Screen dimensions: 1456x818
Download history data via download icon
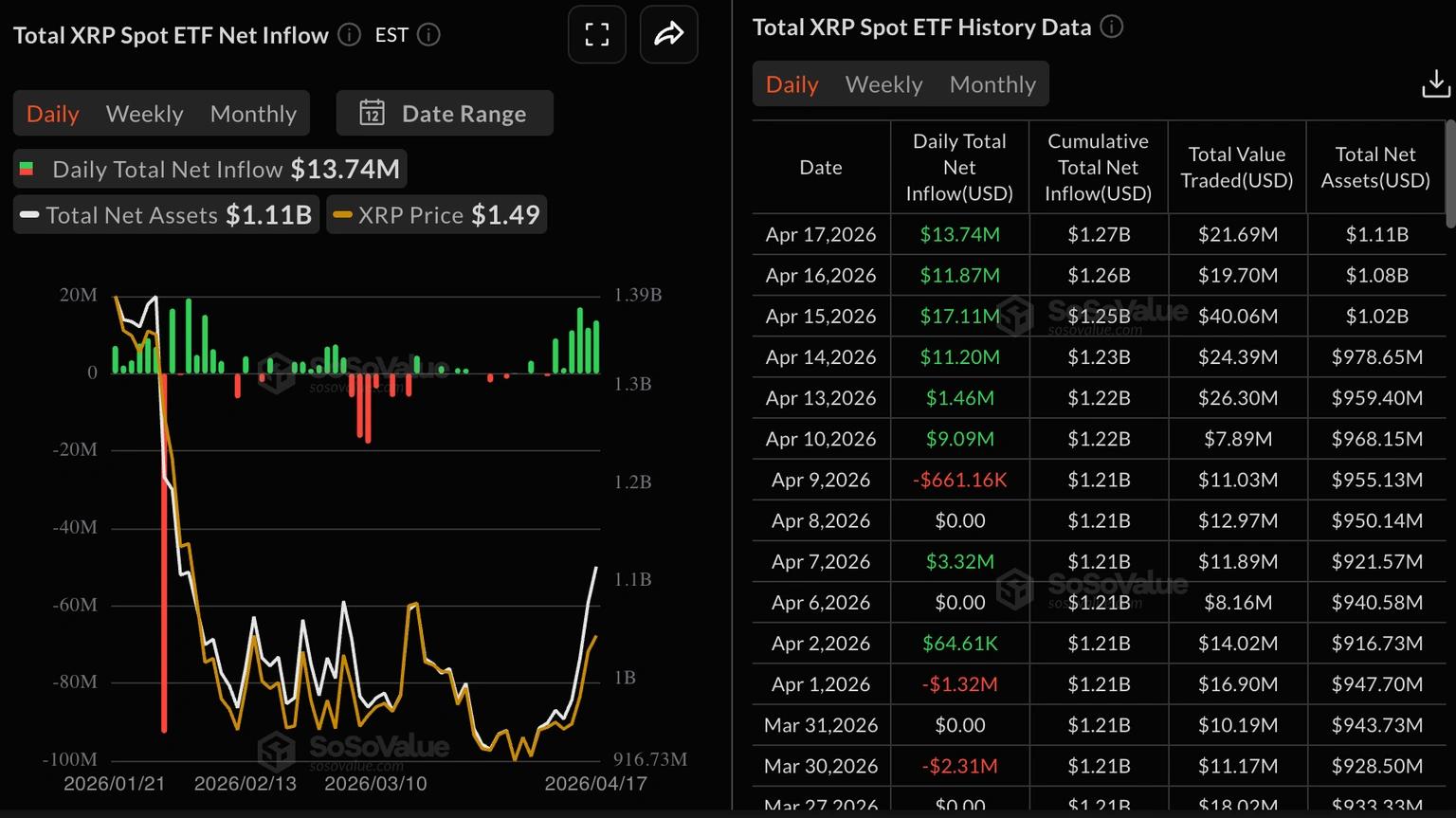(1435, 85)
